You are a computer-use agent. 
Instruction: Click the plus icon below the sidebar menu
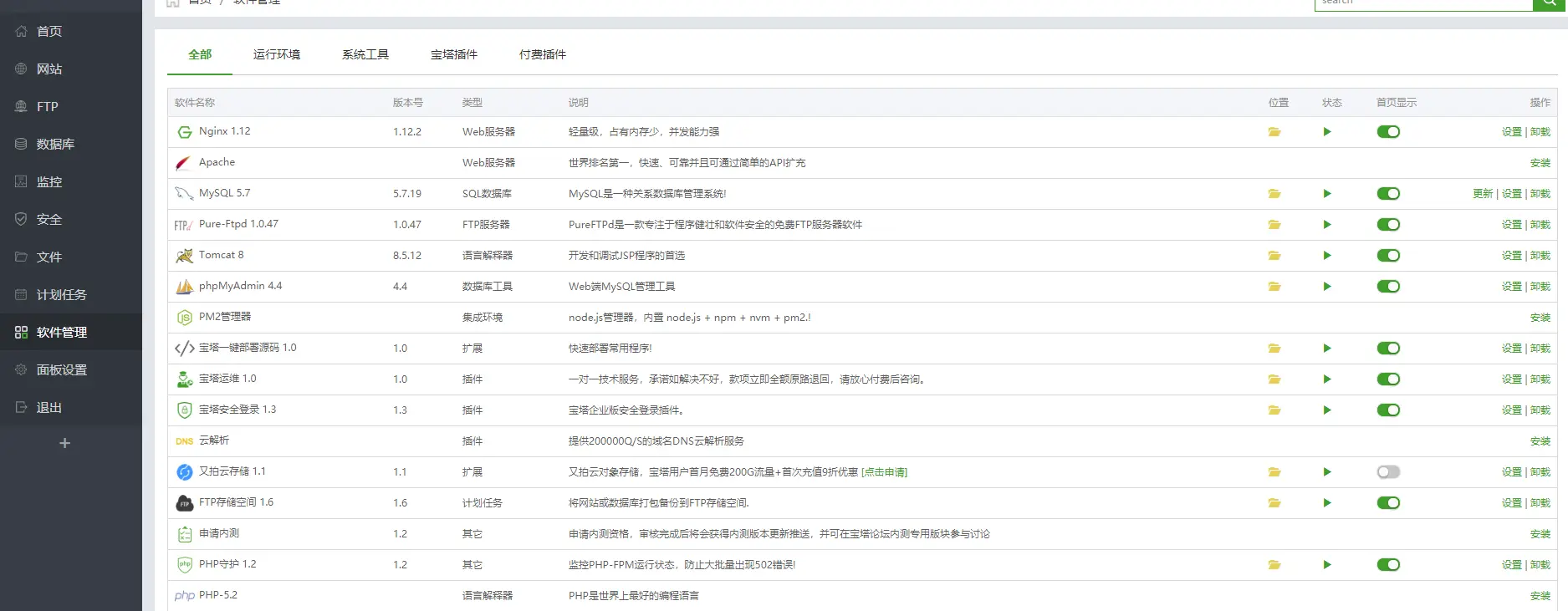point(64,443)
